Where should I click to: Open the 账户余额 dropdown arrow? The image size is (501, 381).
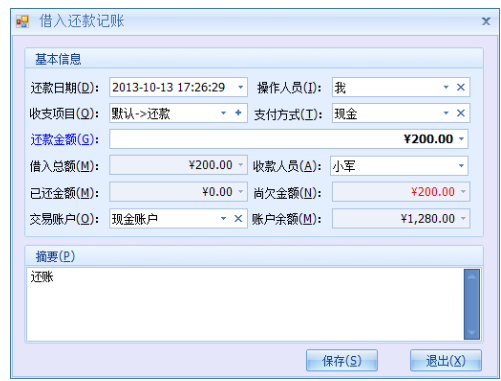[463, 219]
